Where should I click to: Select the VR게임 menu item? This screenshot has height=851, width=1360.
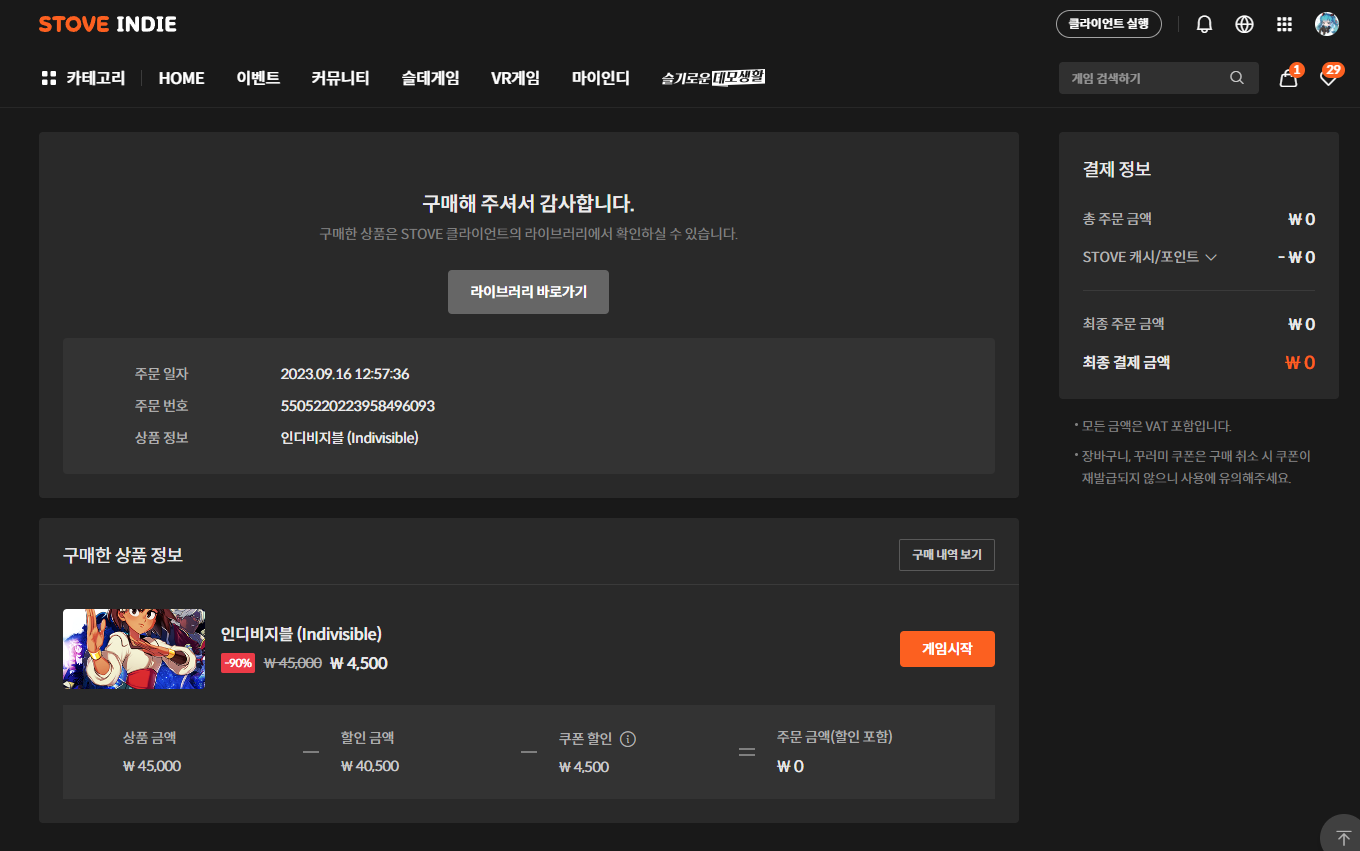515,78
